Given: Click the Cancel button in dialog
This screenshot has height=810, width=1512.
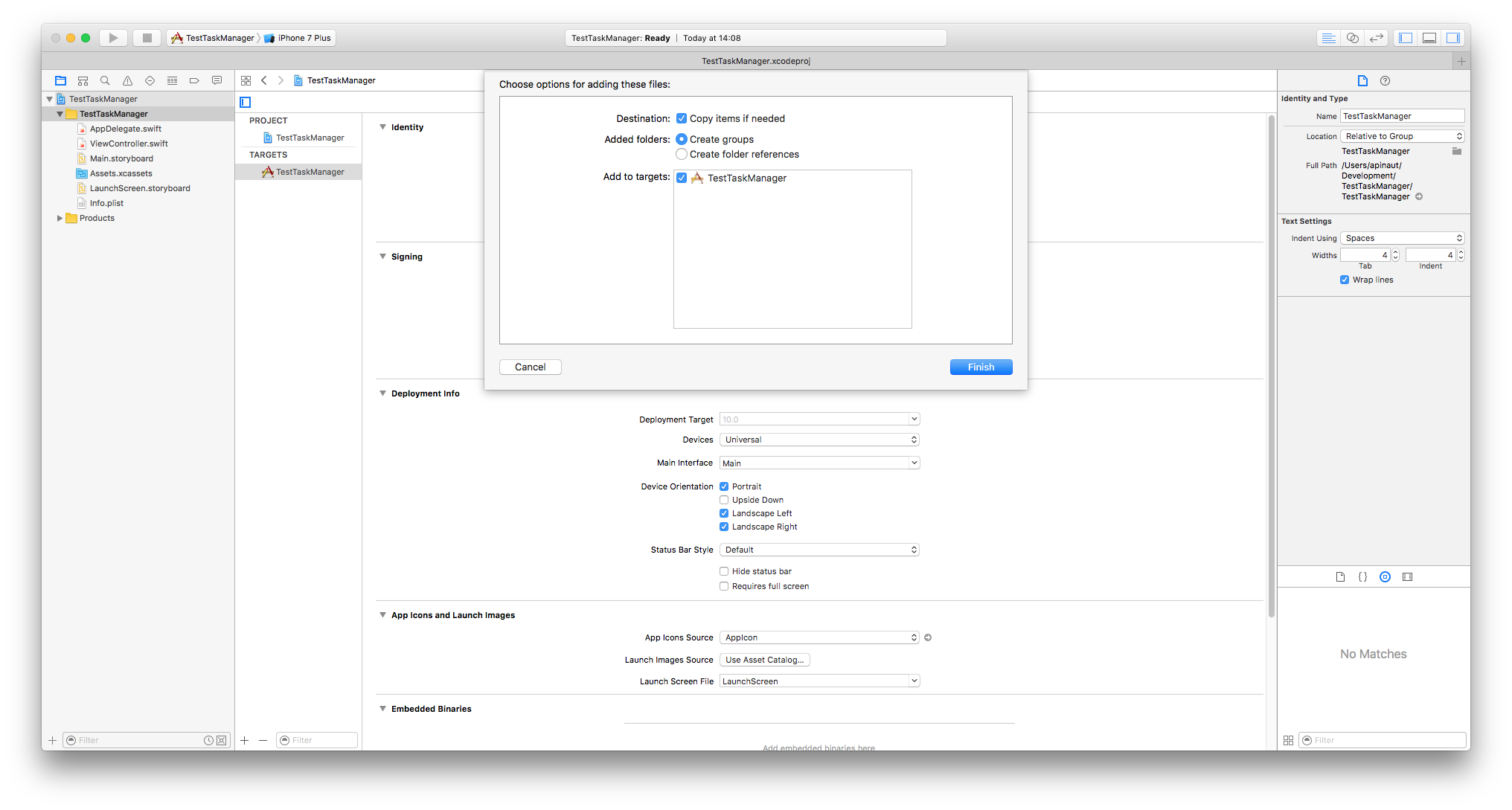Looking at the screenshot, I should click(530, 367).
